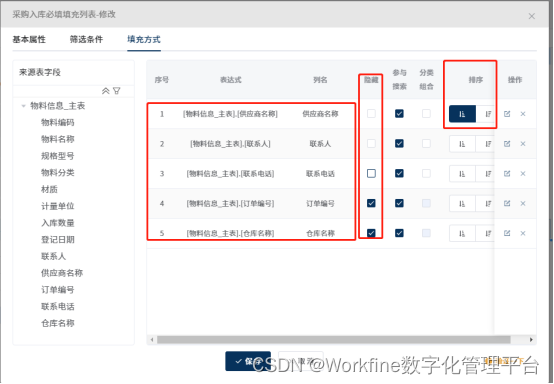Screen dimensions: 554x384
Task: Click ascending sort icon for 仓库名称 row
Action: click(462, 233)
